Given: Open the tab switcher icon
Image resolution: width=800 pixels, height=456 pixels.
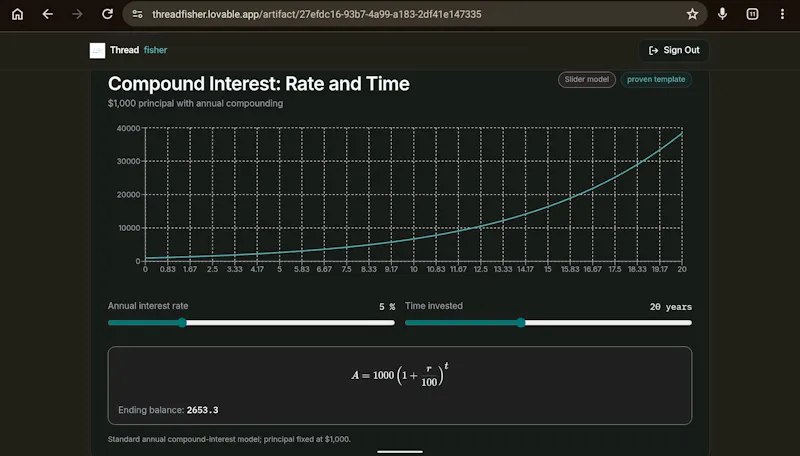Looking at the screenshot, I should click(752, 14).
